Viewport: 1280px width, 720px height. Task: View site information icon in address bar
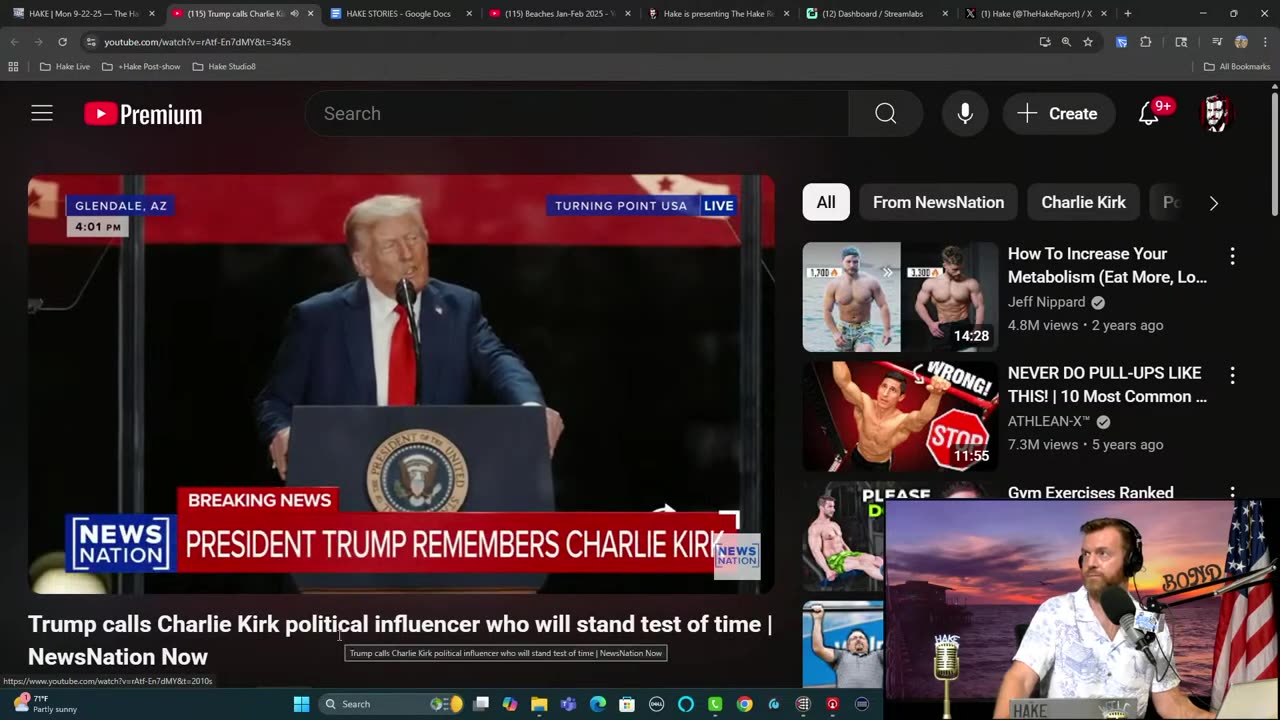(91, 42)
